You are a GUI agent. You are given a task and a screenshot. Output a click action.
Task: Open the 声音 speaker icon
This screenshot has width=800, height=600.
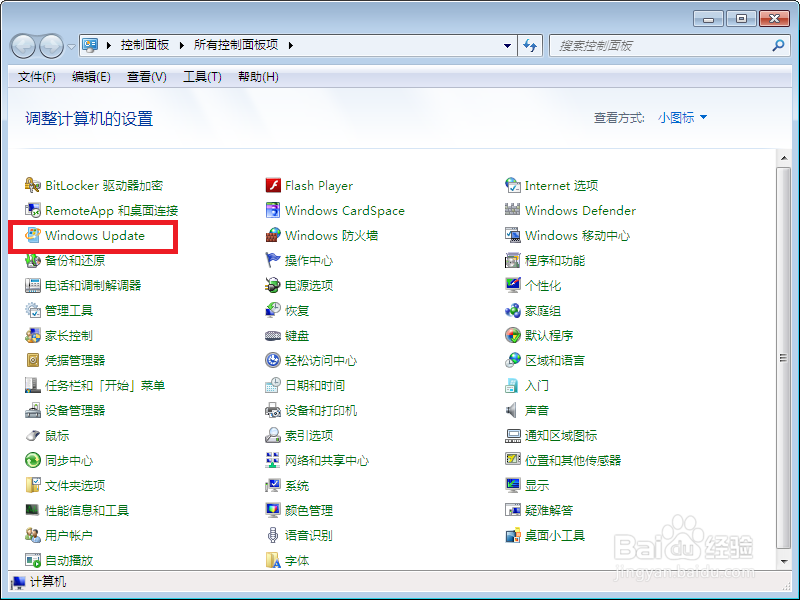[512, 410]
